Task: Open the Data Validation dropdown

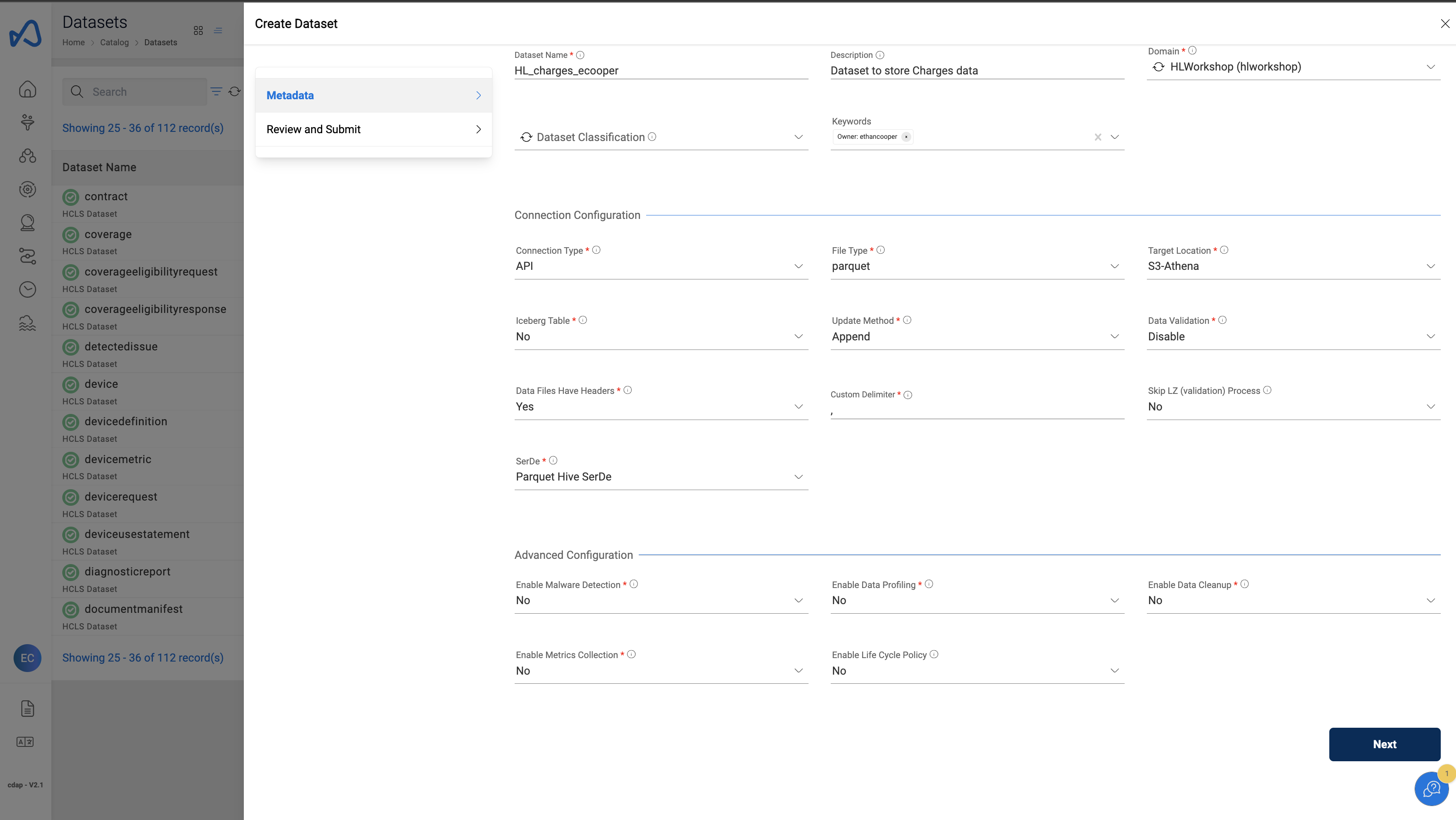Action: (1293, 336)
